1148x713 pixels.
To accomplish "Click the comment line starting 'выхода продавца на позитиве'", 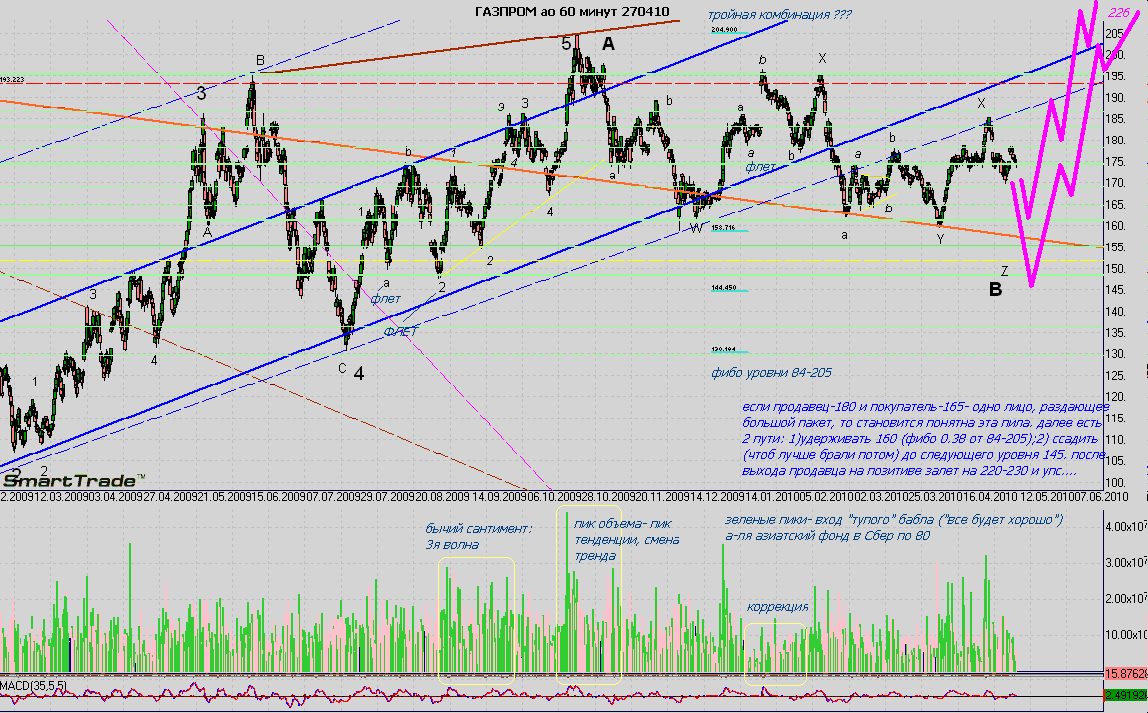I will [x=909, y=471].
